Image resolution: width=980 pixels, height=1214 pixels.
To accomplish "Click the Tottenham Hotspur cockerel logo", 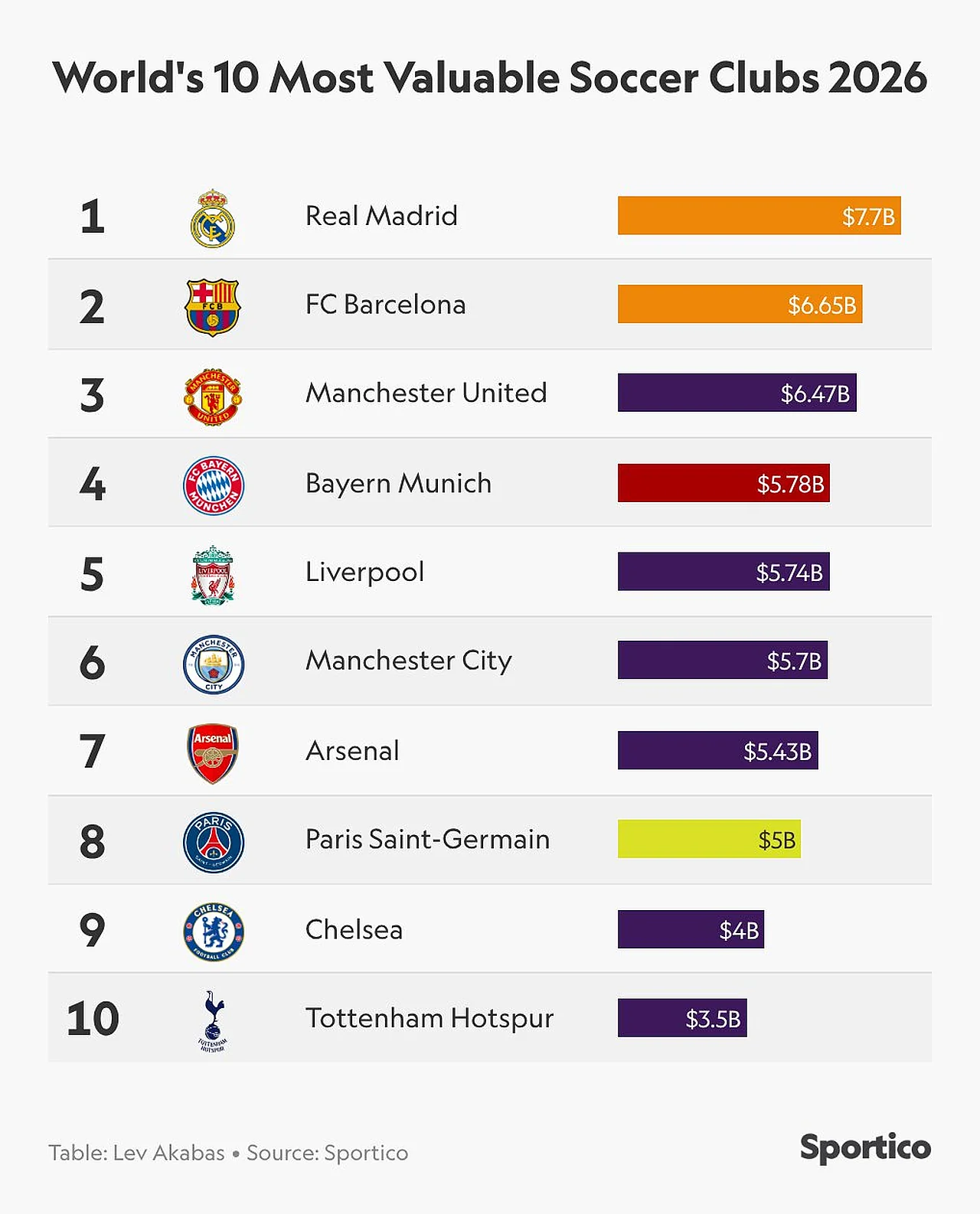I will 213,1020.
